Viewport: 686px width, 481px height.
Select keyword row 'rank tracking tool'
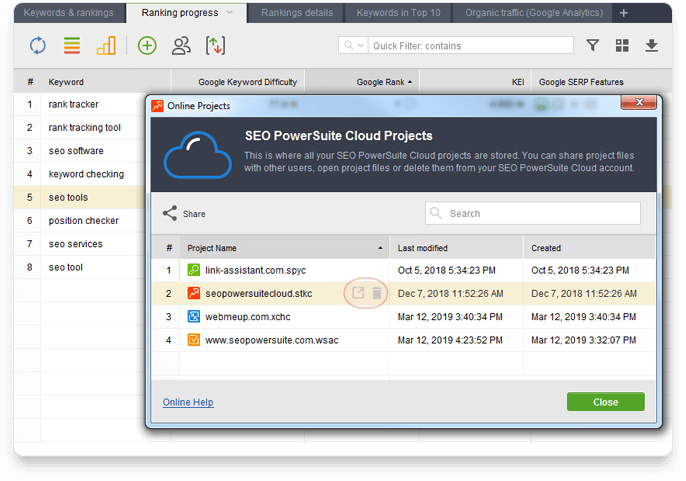(x=80, y=127)
